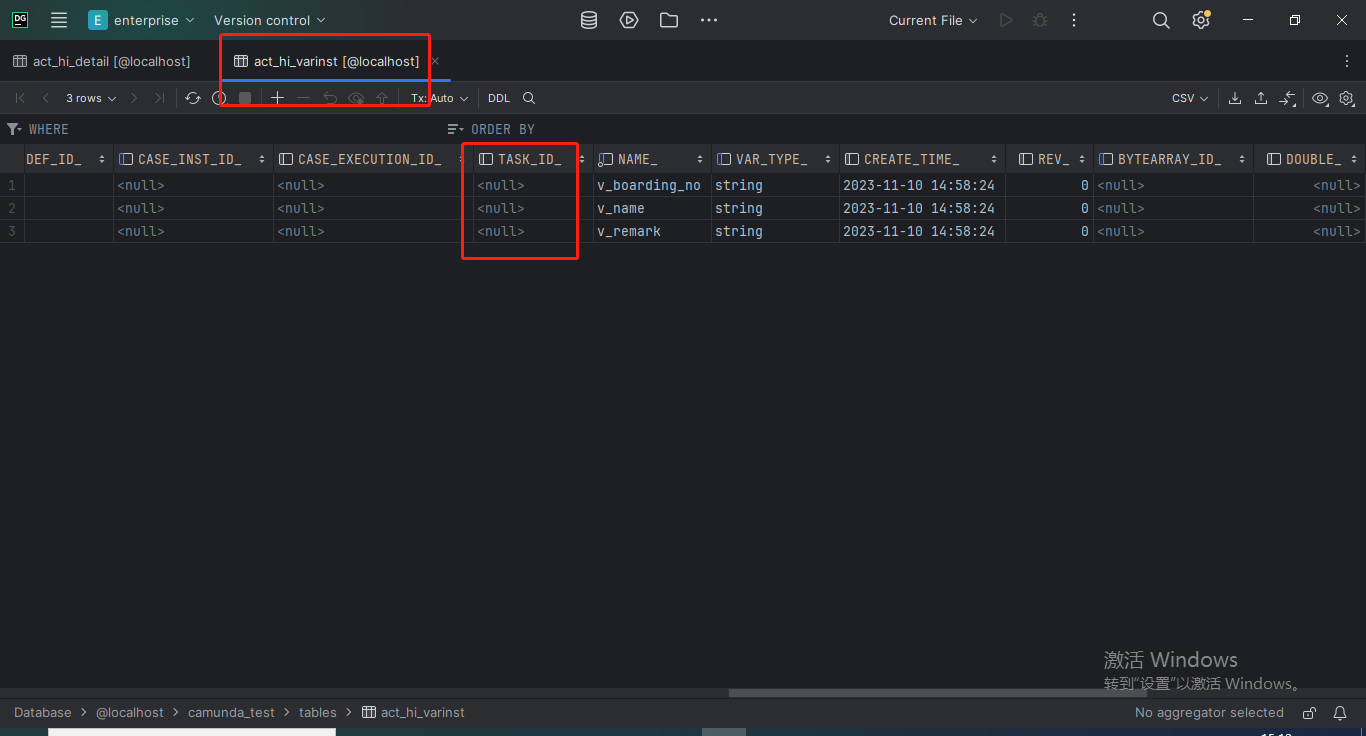Select the v_boarding_no cell
The height and width of the screenshot is (736, 1366).
point(652,185)
